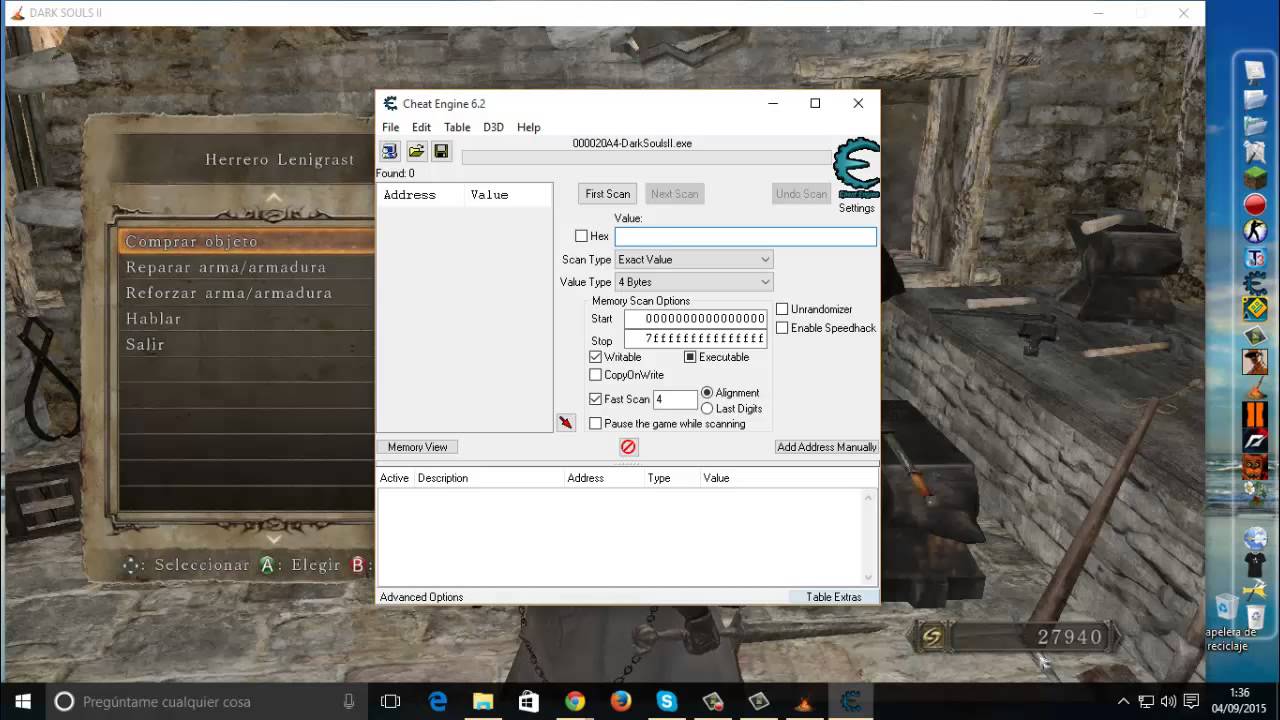The width and height of the screenshot is (1280, 720).
Task: Click Cheat Engine icon on the taskbar
Action: tap(850, 701)
